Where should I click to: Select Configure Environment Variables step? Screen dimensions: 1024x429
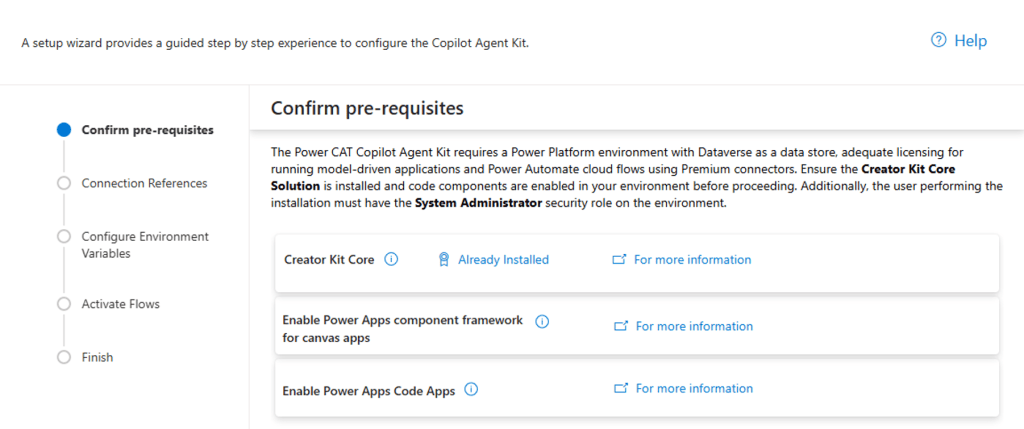[x=145, y=245]
